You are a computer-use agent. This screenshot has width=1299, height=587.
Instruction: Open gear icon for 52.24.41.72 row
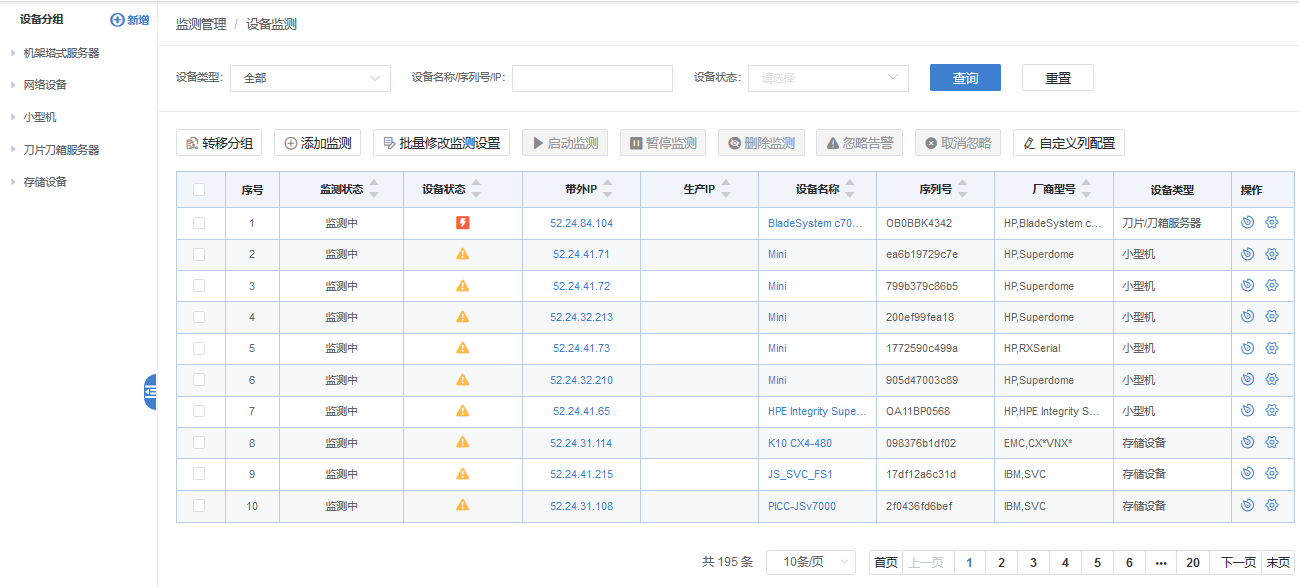pos(1272,285)
